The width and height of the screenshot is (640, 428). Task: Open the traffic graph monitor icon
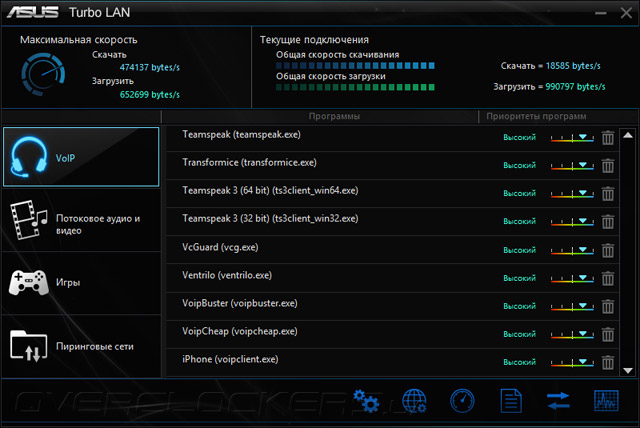click(606, 401)
